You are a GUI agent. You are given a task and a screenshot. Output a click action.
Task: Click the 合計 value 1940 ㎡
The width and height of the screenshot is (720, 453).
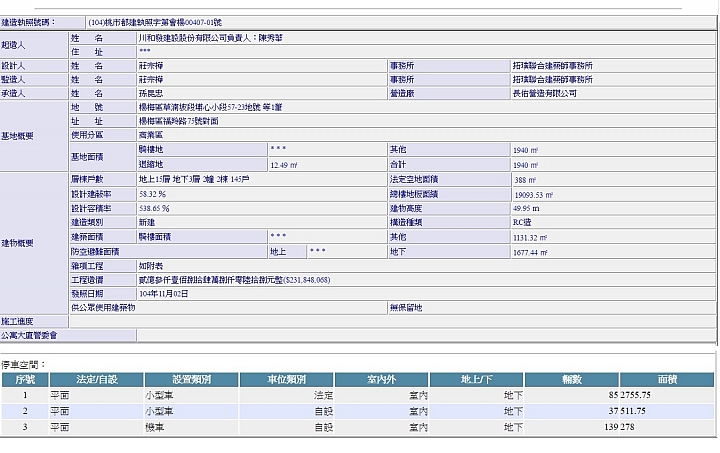click(526, 165)
